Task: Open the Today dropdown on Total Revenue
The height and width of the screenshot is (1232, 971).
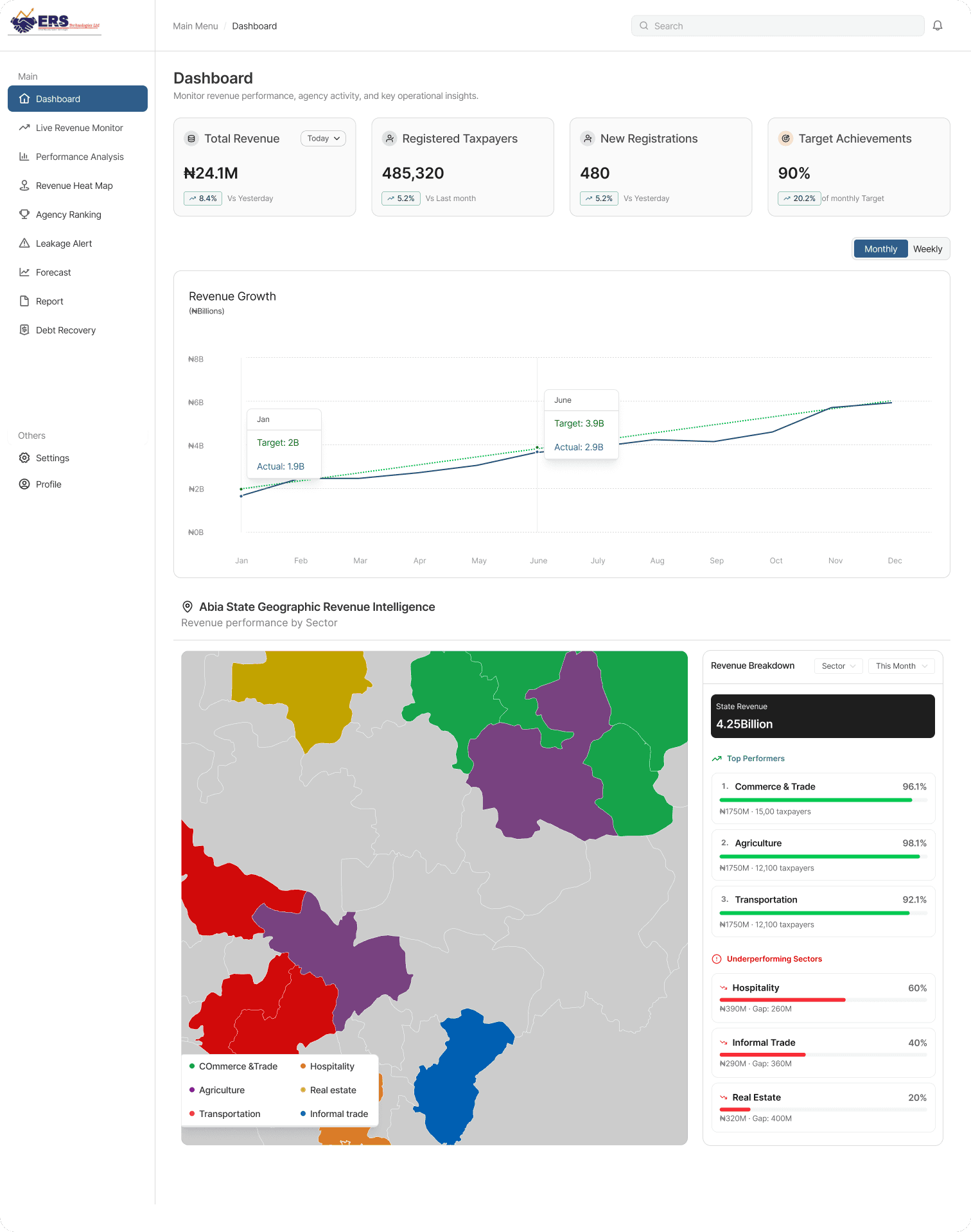Action: point(323,139)
